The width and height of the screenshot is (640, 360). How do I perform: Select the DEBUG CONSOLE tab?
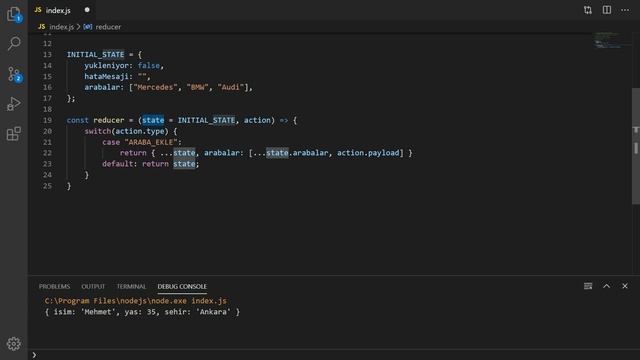[x=182, y=287]
